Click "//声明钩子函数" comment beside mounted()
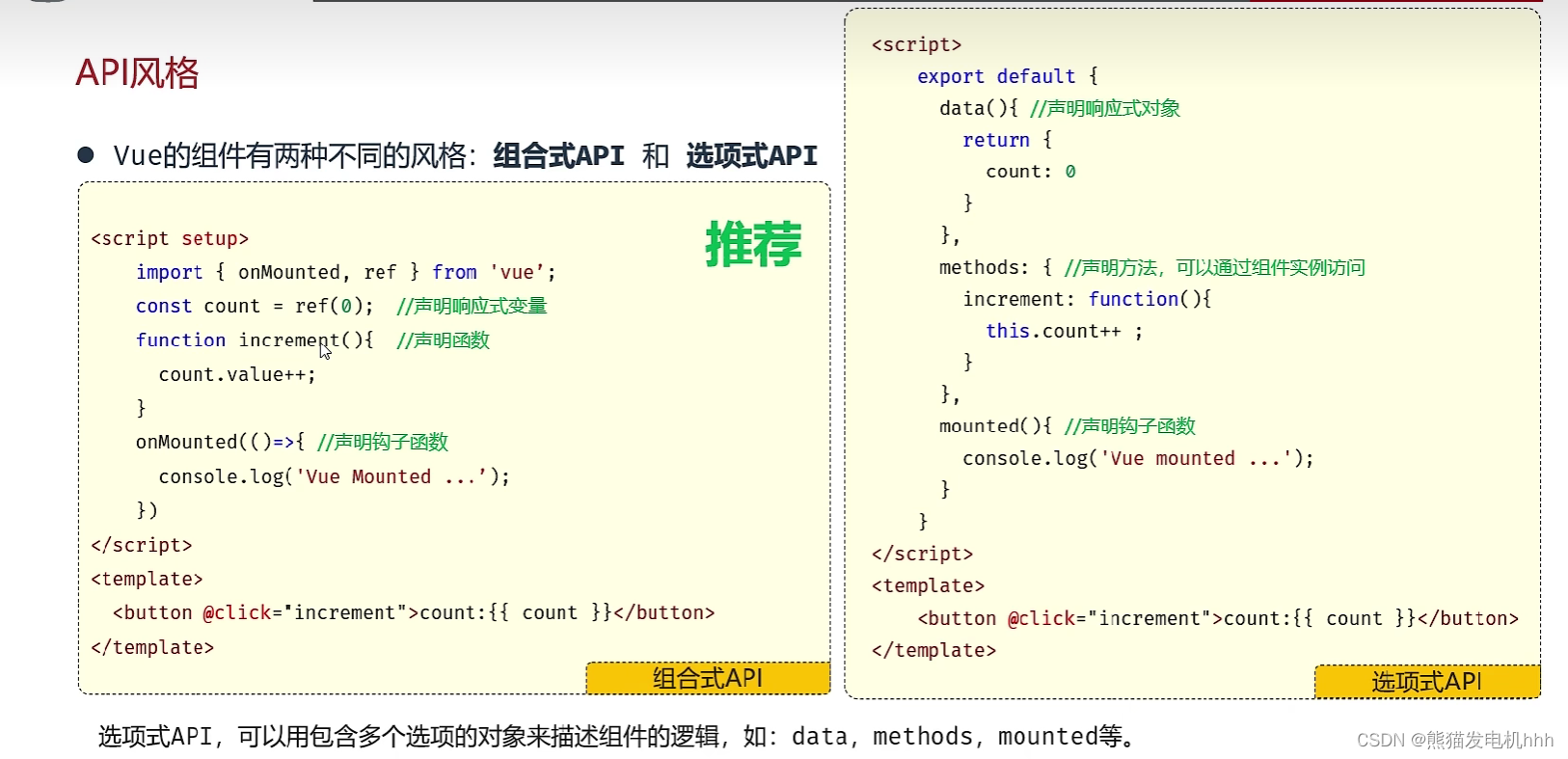Viewport: 1568px width, 759px height. click(x=1130, y=426)
